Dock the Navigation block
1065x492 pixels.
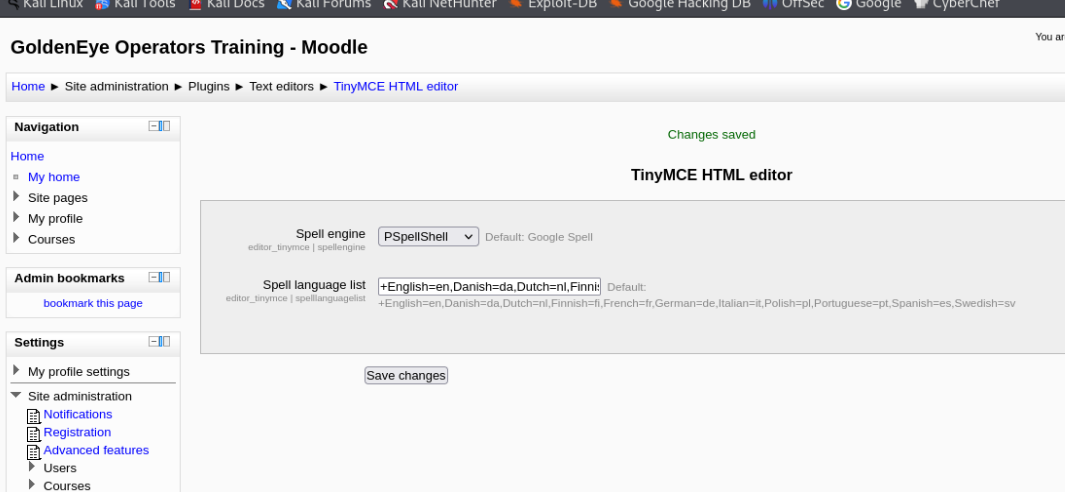tap(165, 126)
